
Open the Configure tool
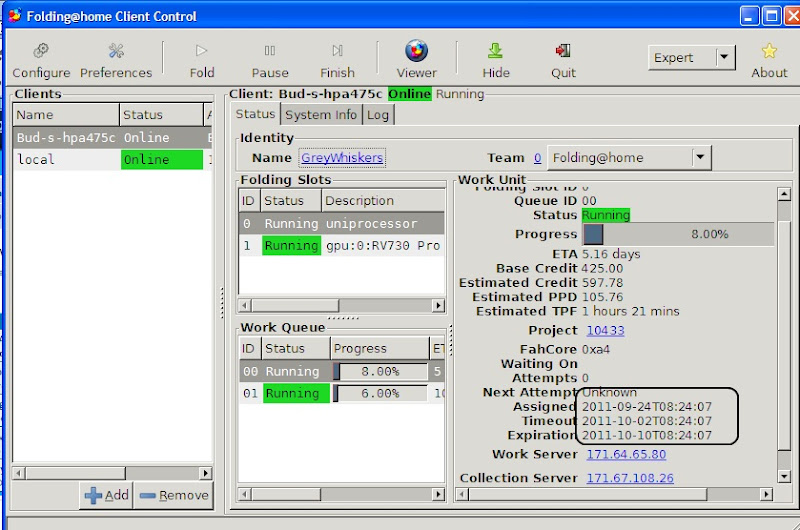coord(41,61)
